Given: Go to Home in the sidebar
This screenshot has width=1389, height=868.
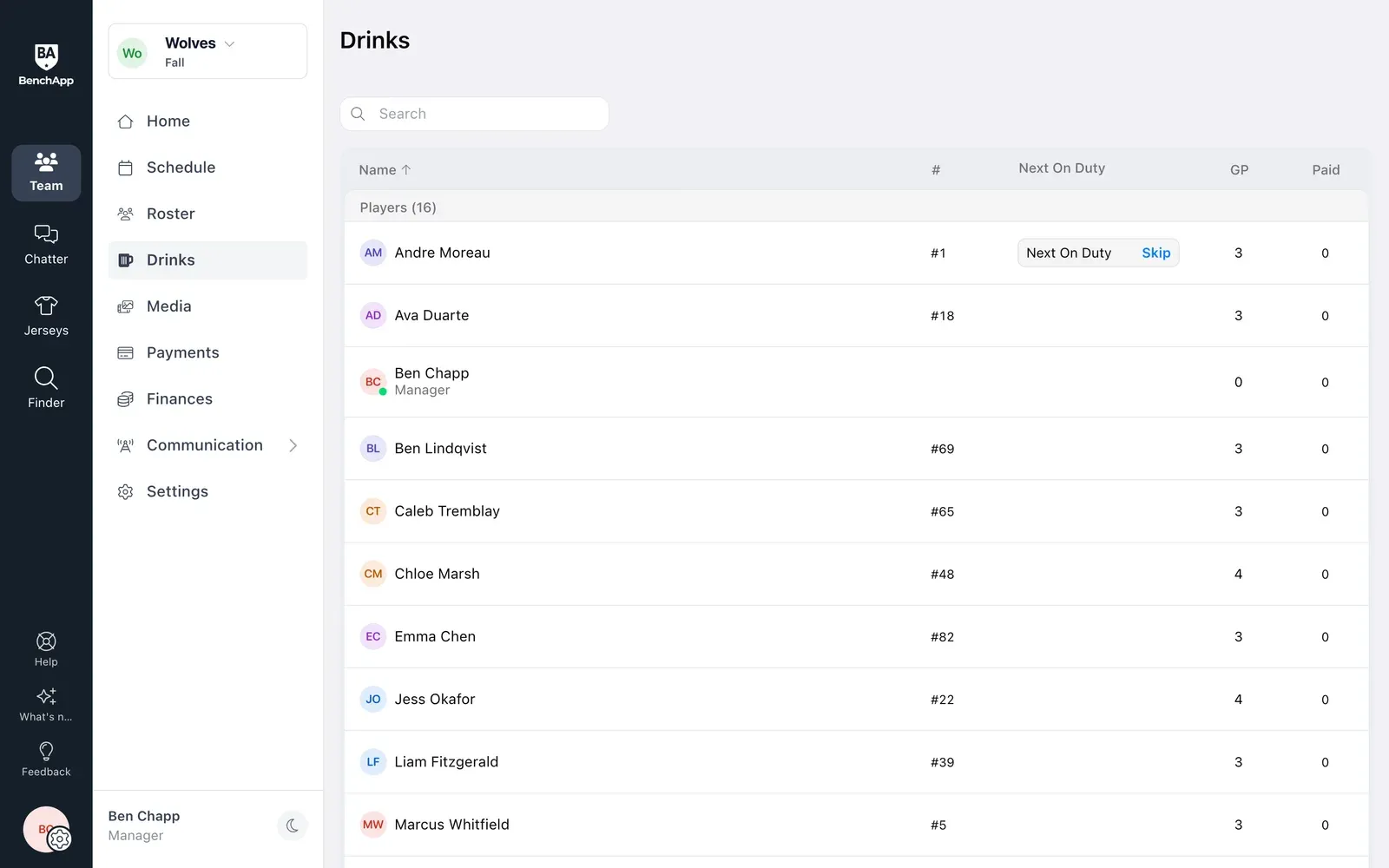Looking at the screenshot, I should (x=207, y=122).
